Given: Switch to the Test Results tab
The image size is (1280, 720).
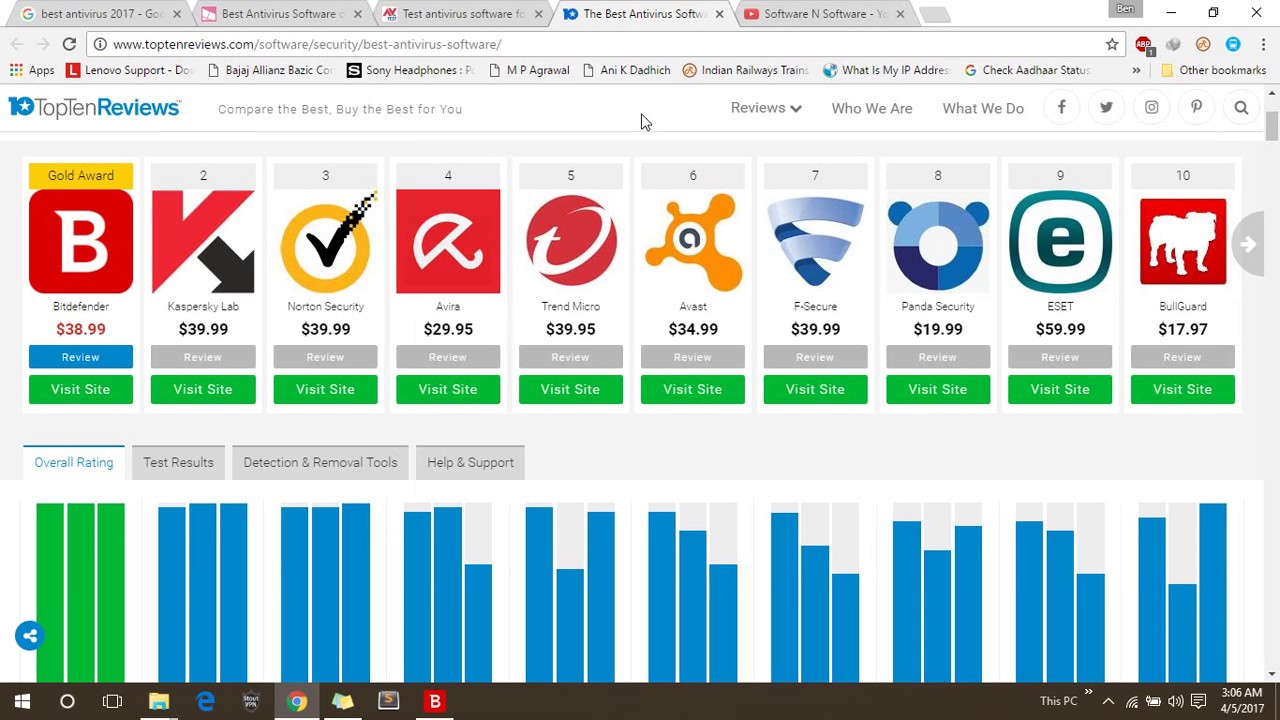Looking at the screenshot, I should (178, 462).
